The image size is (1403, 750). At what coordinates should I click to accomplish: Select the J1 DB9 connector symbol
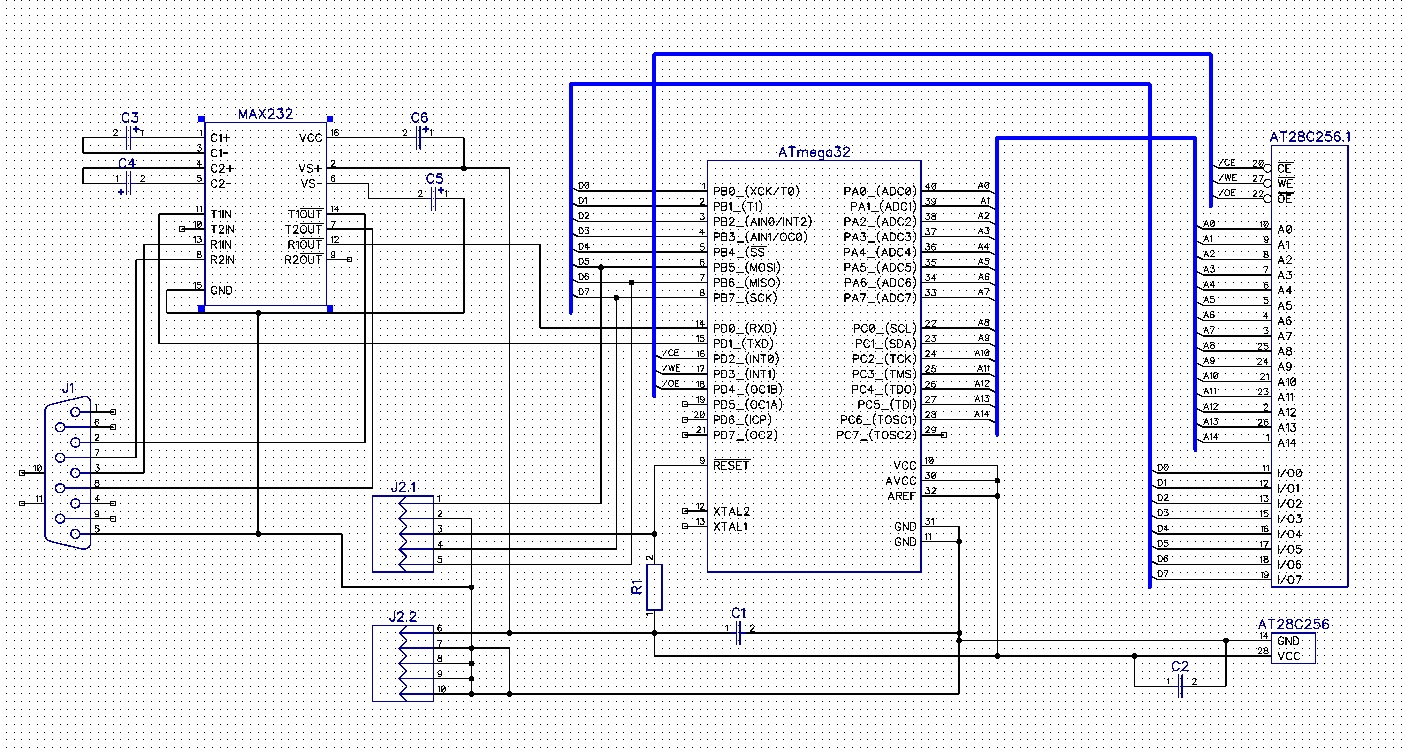click(x=70, y=470)
